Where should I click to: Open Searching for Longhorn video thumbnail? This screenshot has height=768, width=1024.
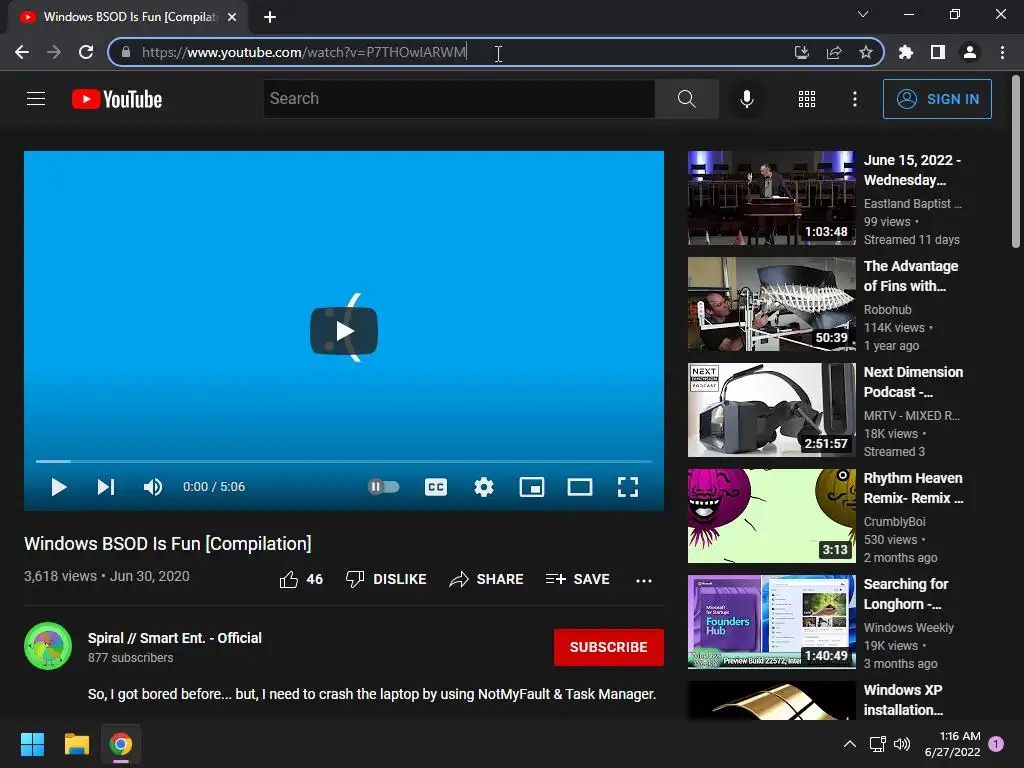[771, 622]
